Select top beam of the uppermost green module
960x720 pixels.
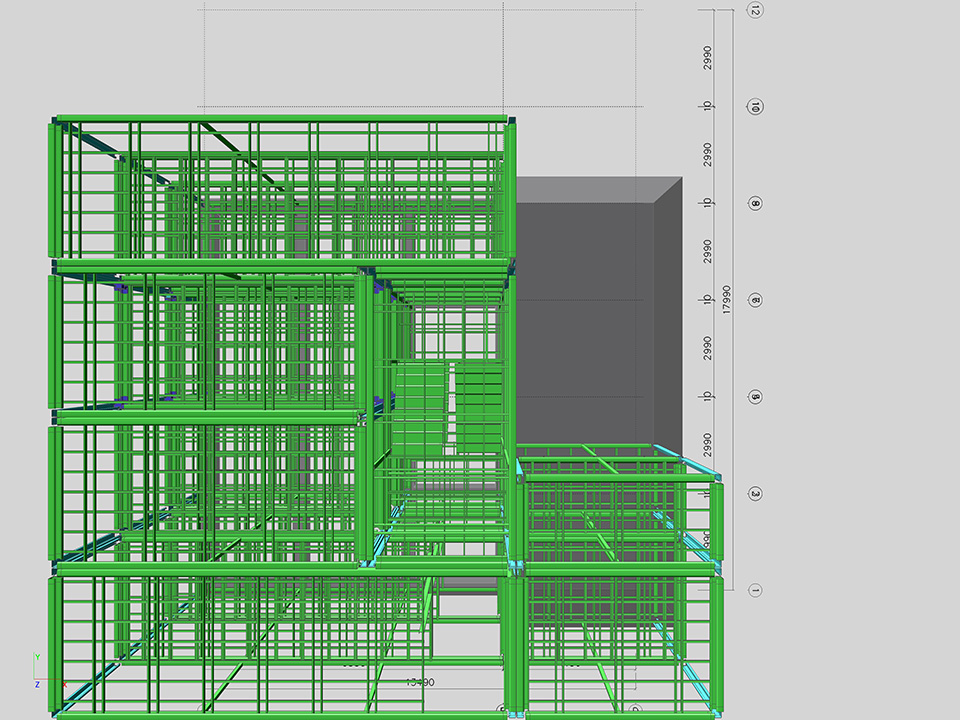(x=280, y=119)
